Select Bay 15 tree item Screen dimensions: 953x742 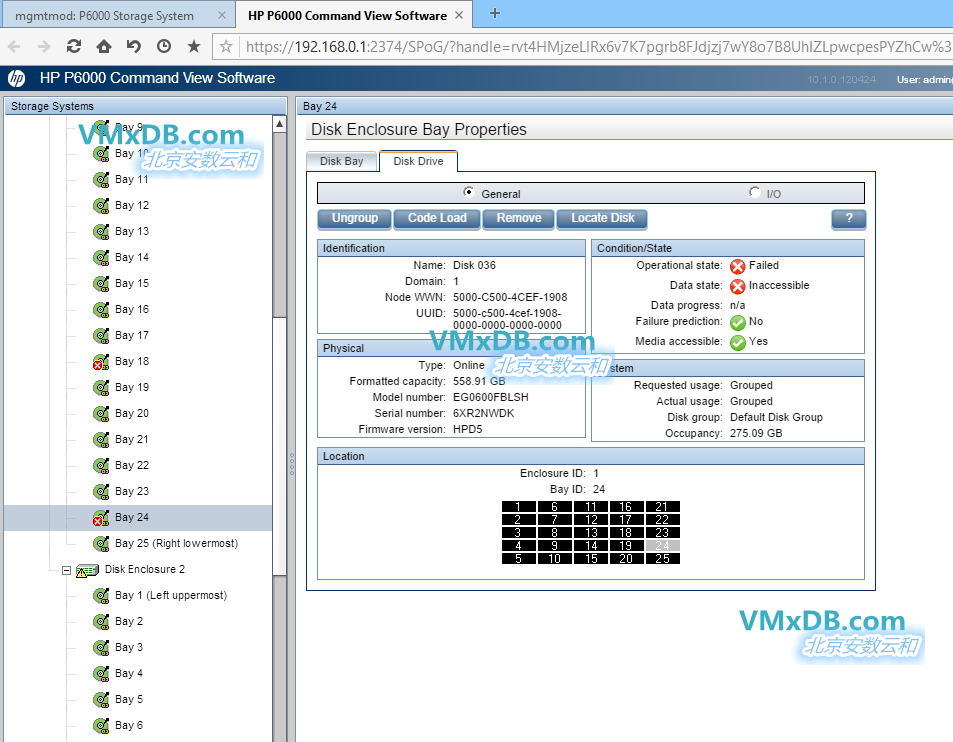click(132, 284)
